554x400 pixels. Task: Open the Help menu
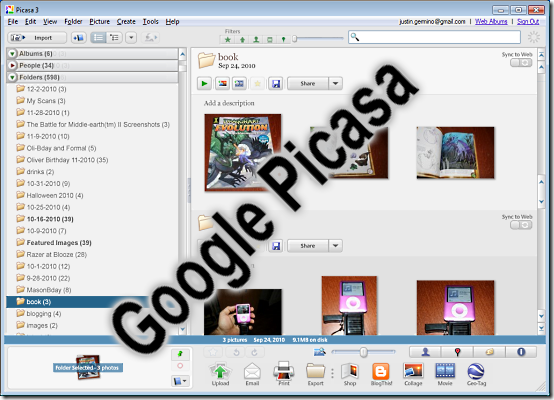pyautogui.click(x=172, y=22)
